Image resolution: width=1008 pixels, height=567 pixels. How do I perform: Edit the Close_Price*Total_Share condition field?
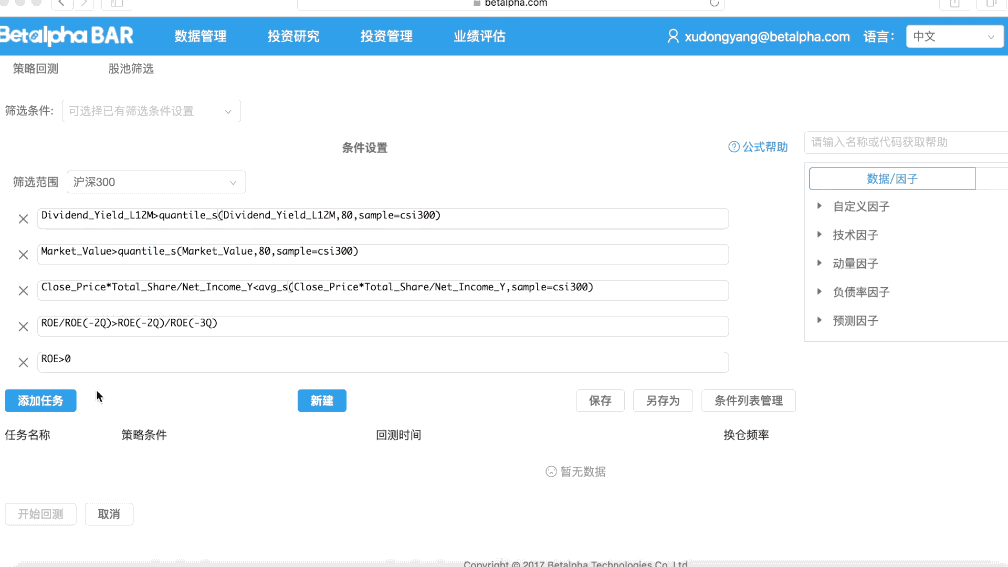(x=382, y=291)
